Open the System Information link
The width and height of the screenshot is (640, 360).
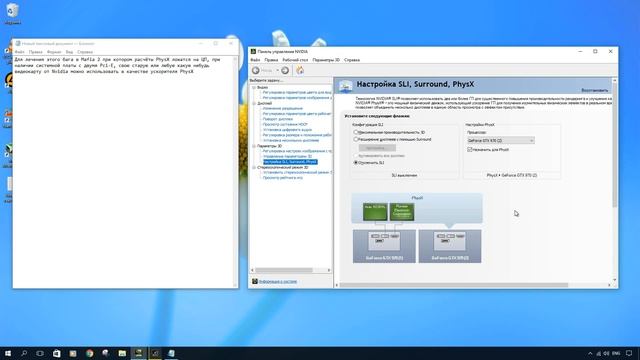click(278, 282)
